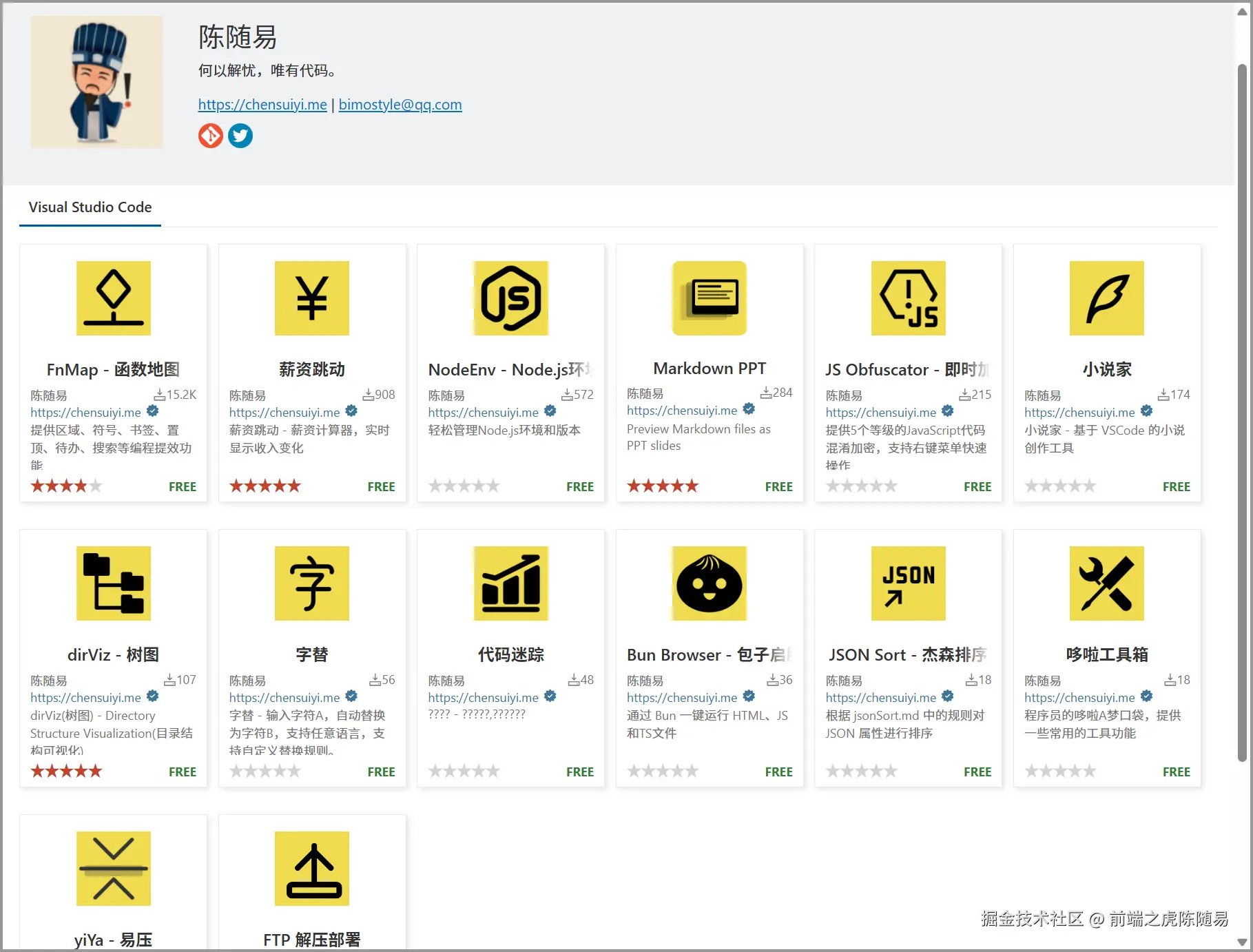Select the 字替 character icon
Screen dimensions: 1253x952
[311, 583]
